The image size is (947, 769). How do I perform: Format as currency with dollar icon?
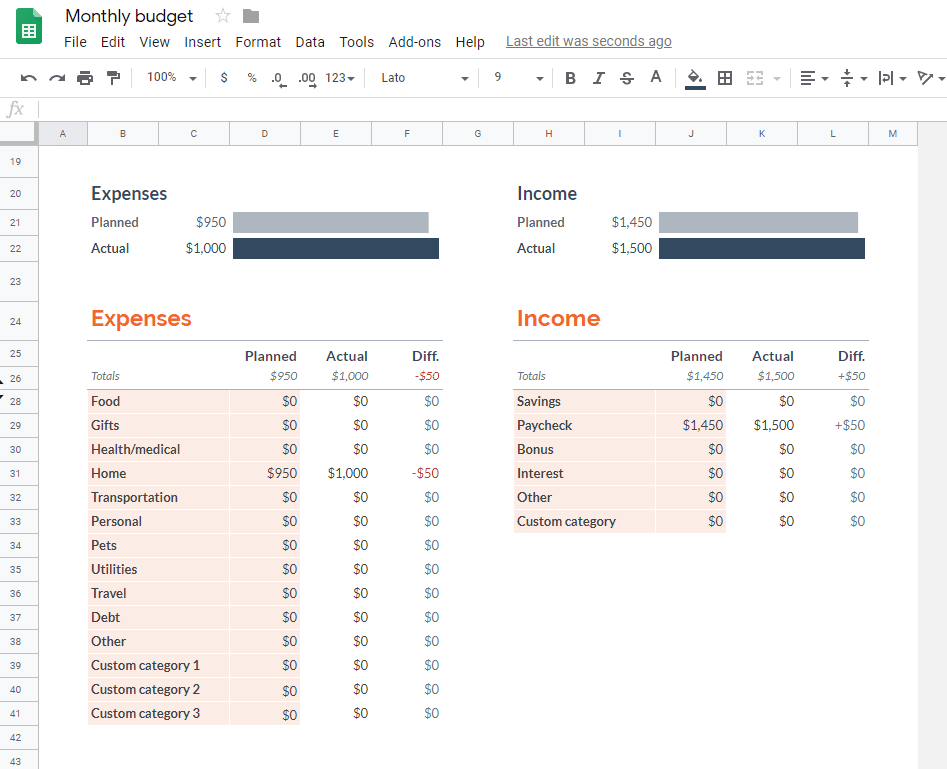pos(224,78)
